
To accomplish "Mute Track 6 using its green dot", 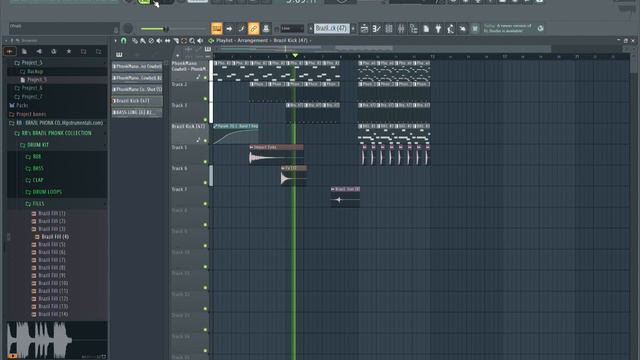I will (x=205, y=183).
